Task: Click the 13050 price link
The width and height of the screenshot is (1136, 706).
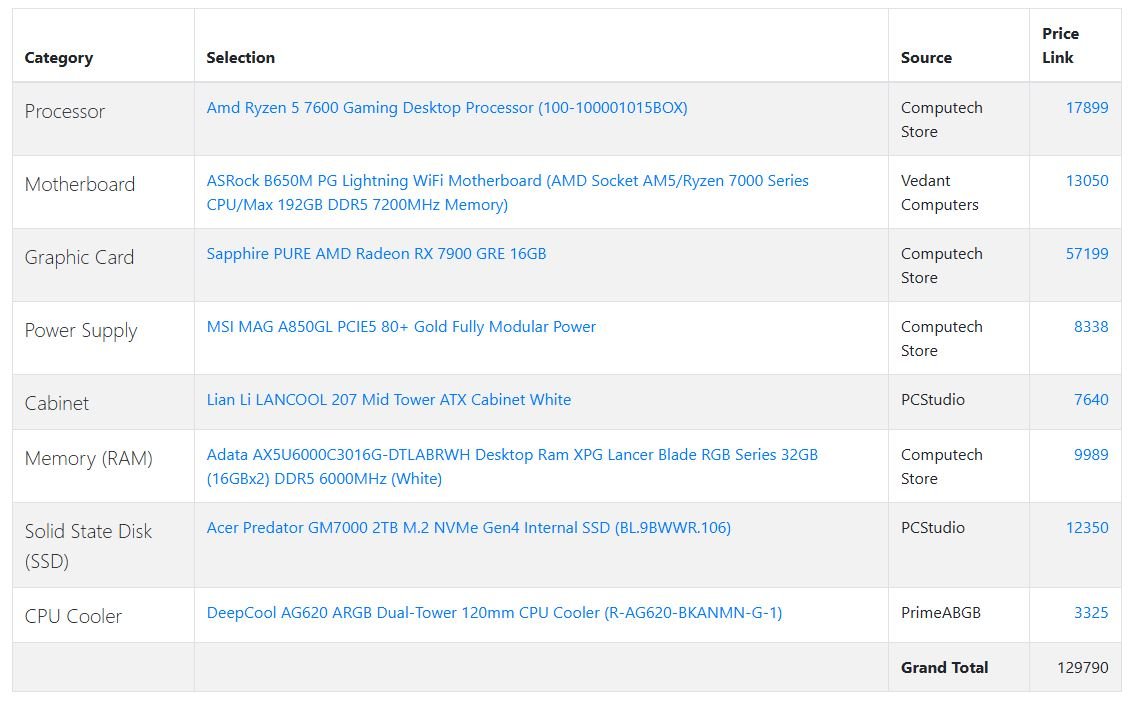Action: click(1087, 181)
